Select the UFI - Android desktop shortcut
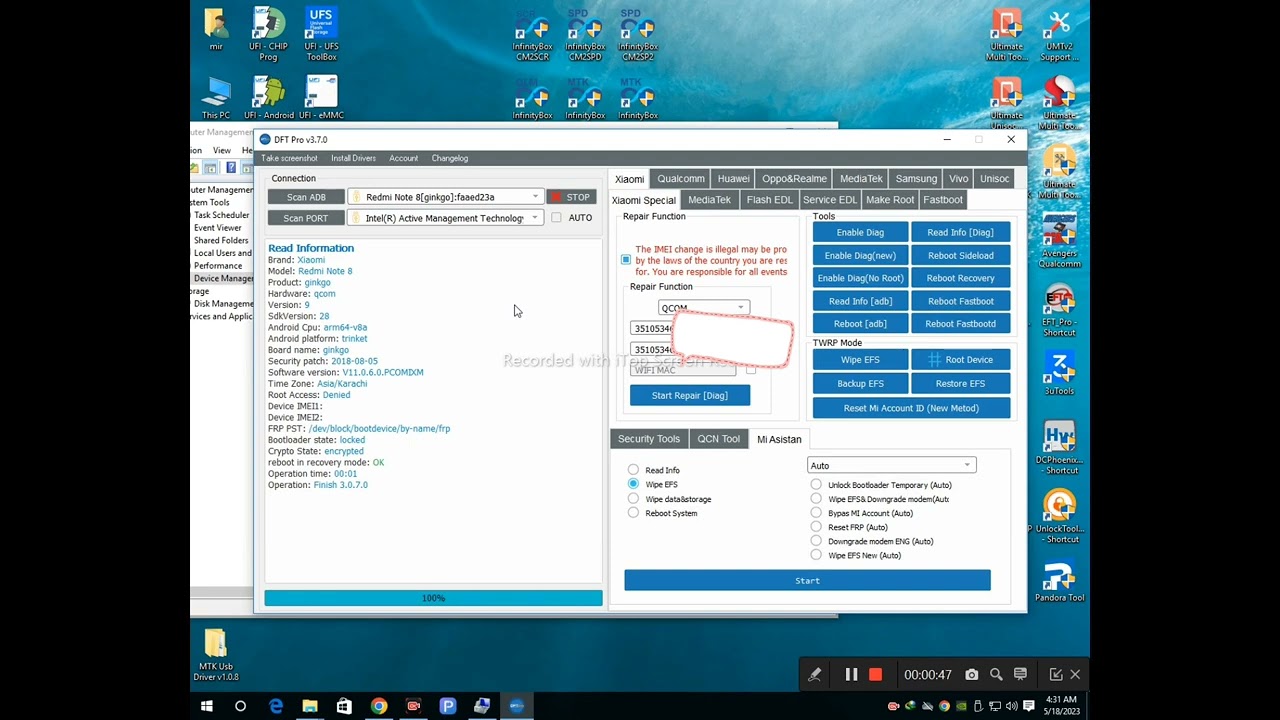This screenshot has height=720, width=1280. click(x=268, y=98)
